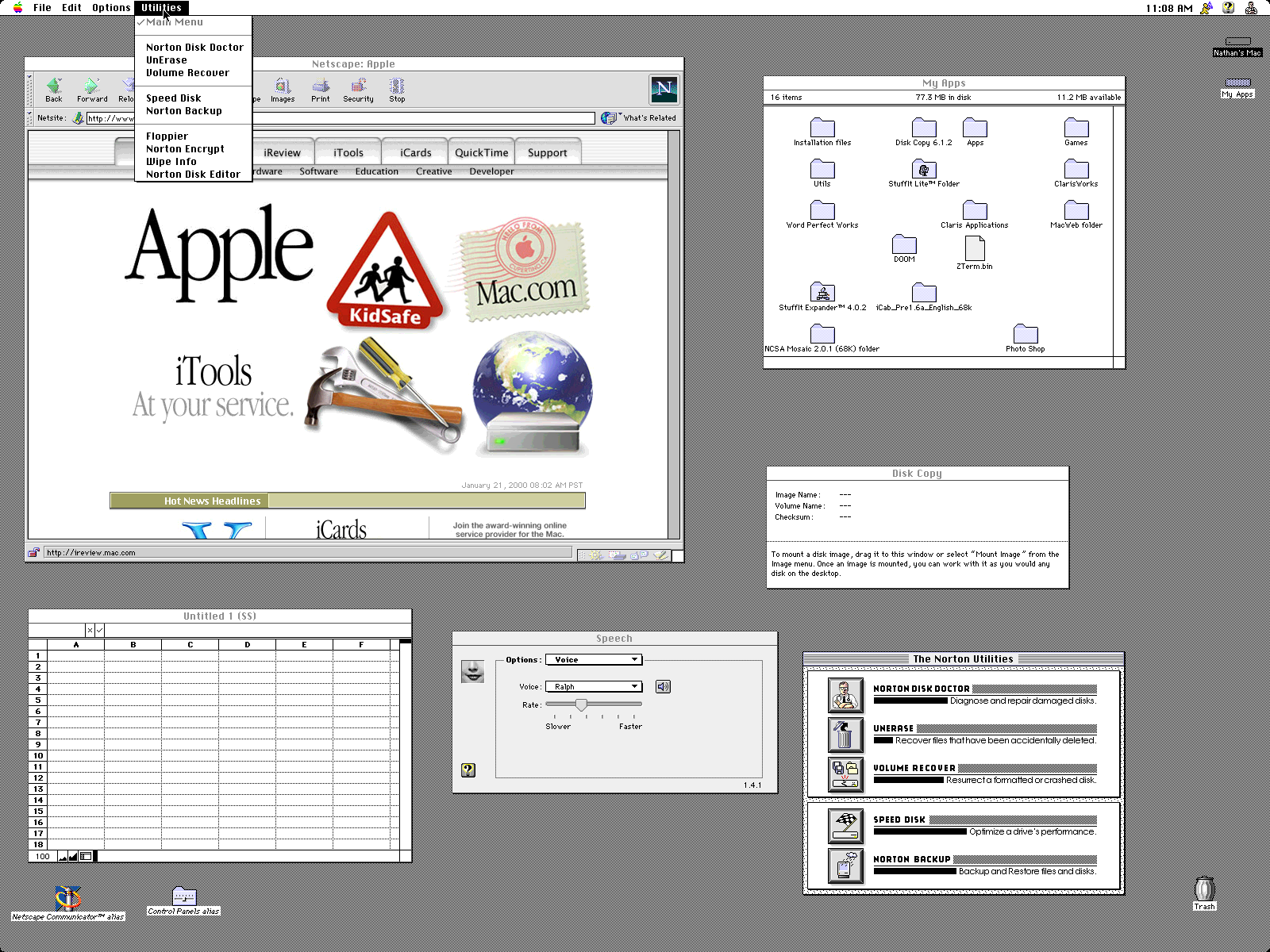The height and width of the screenshot is (952, 1270).
Task: Select the Norton Disk Doctor icon
Action: tap(845, 695)
